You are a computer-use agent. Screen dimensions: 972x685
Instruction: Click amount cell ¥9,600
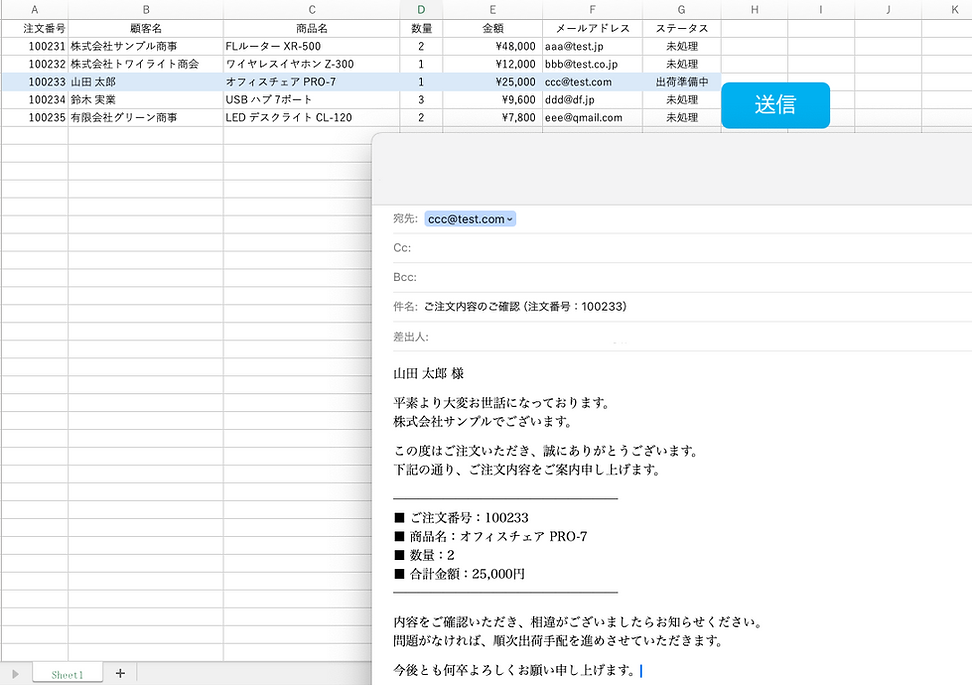coord(493,100)
